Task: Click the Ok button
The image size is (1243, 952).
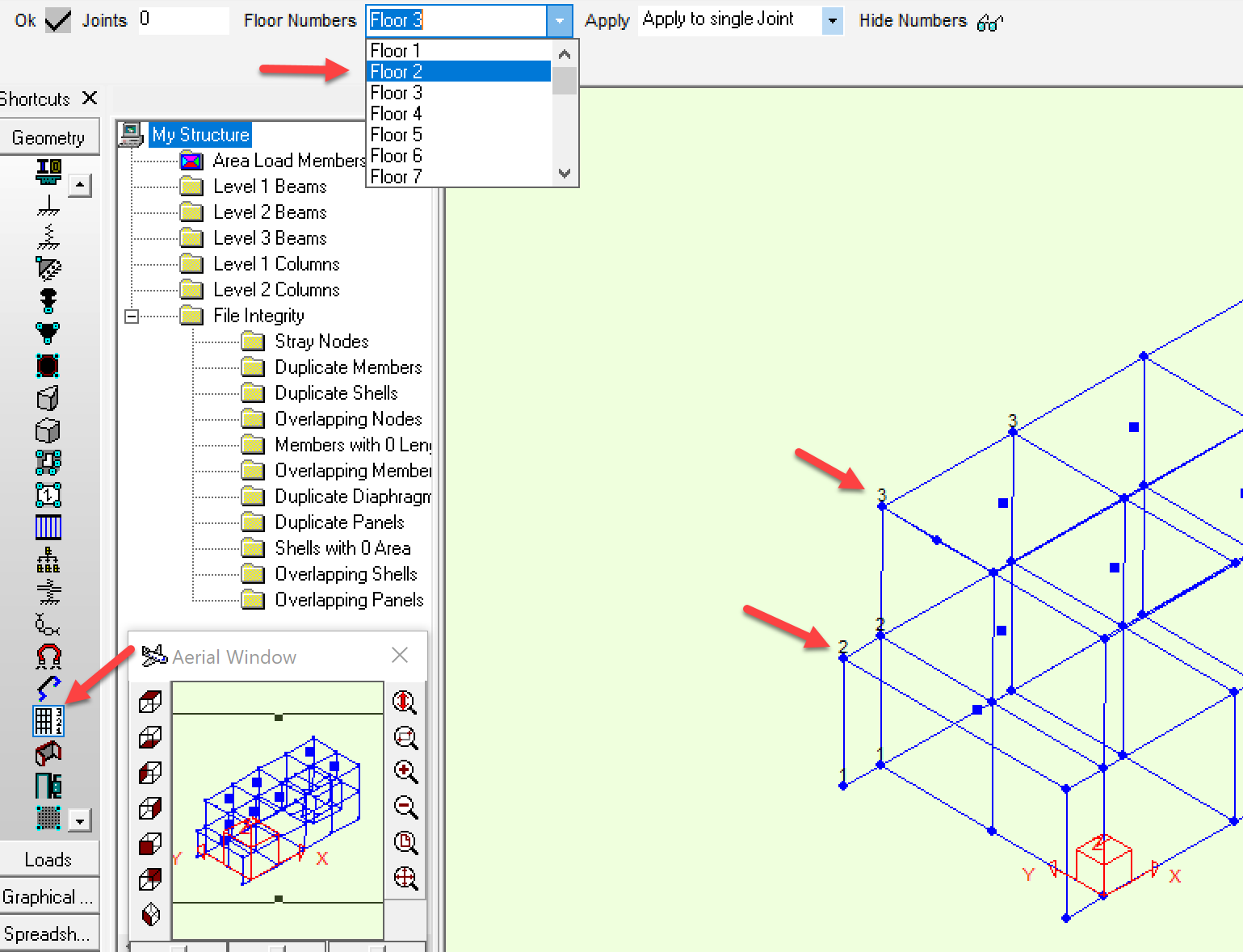Action: [x=23, y=19]
